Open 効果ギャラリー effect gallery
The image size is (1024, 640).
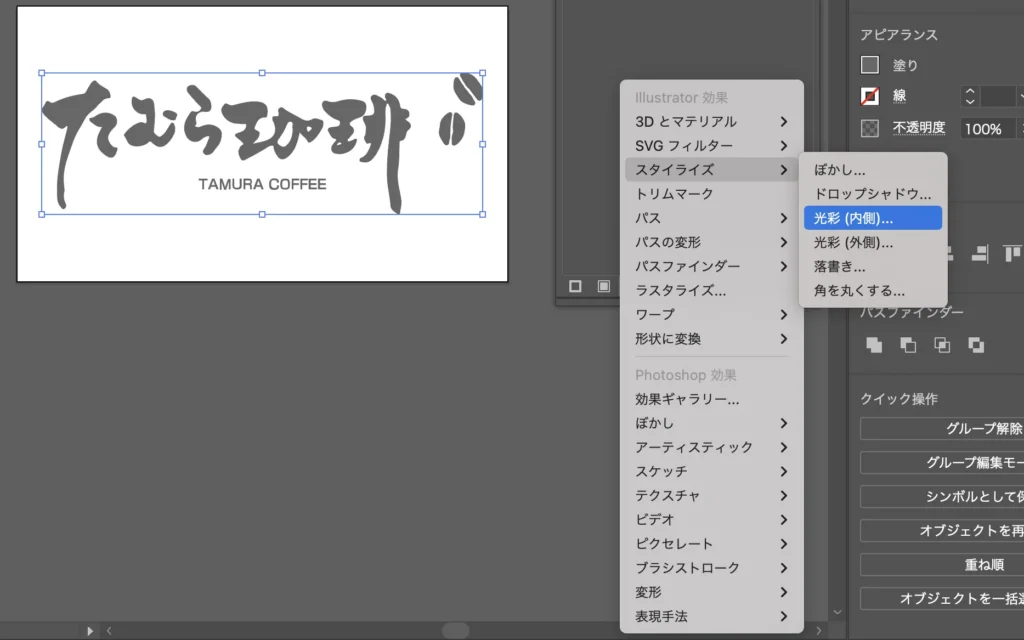(x=688, y=399)
